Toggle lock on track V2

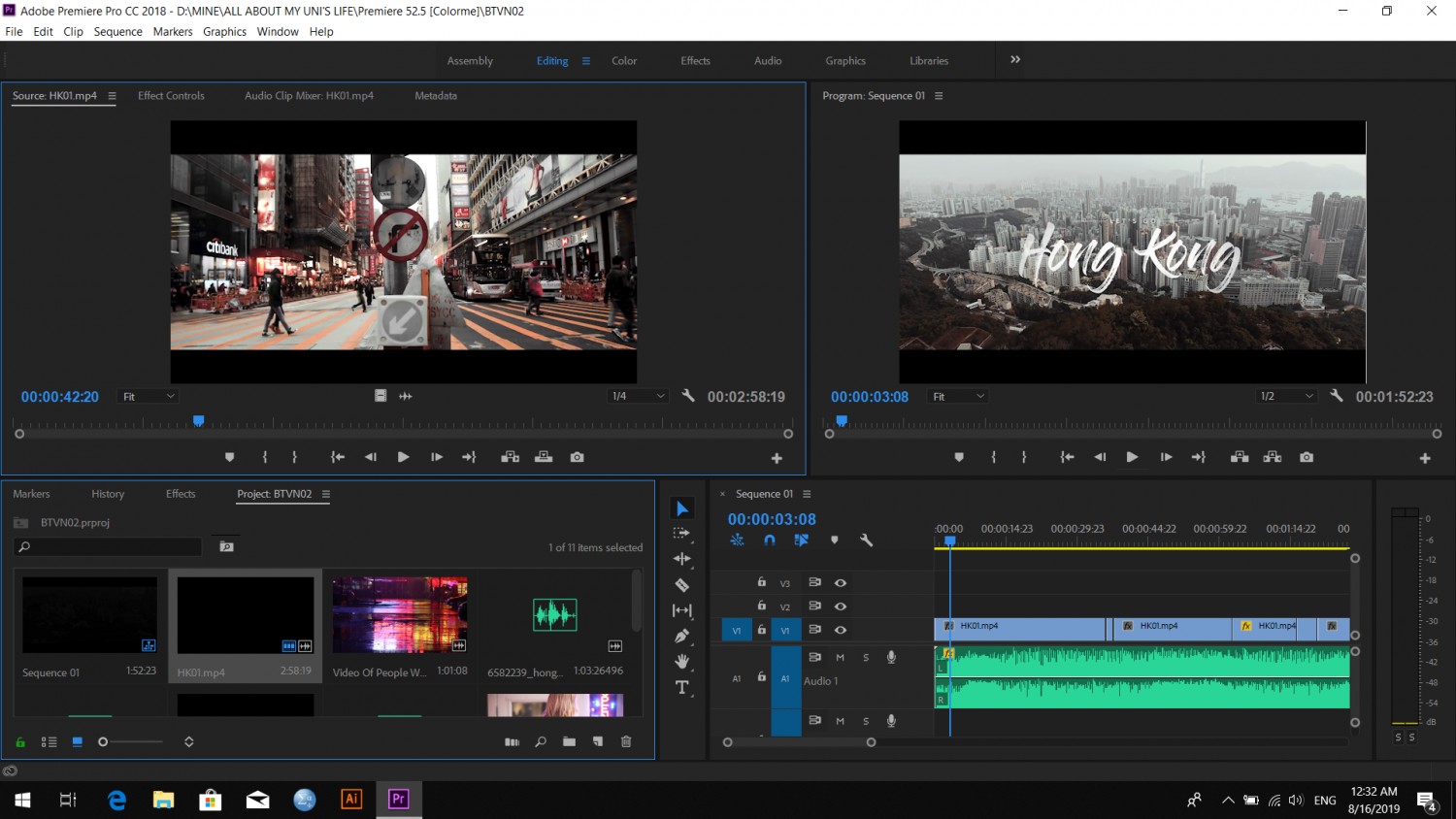tap(762, 606)
